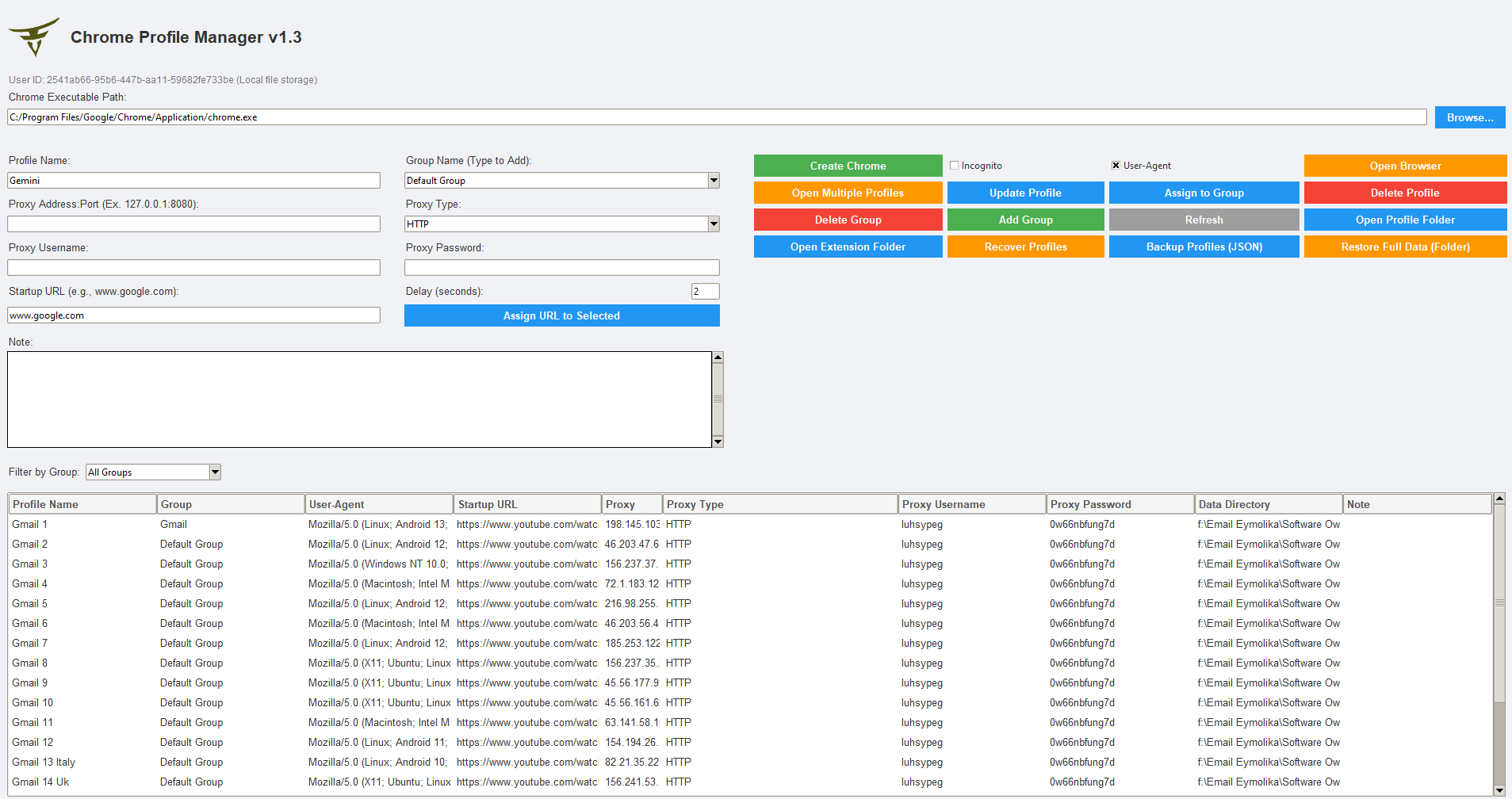Open the Filter by Group dropdown
Screen dimensions: 1512x799
215,472
